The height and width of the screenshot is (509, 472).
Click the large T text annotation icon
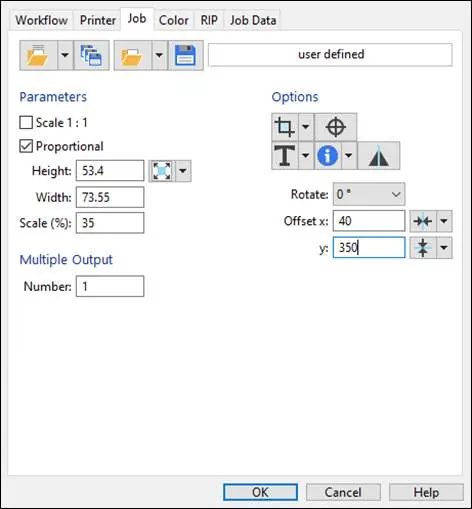click(285, 155)
